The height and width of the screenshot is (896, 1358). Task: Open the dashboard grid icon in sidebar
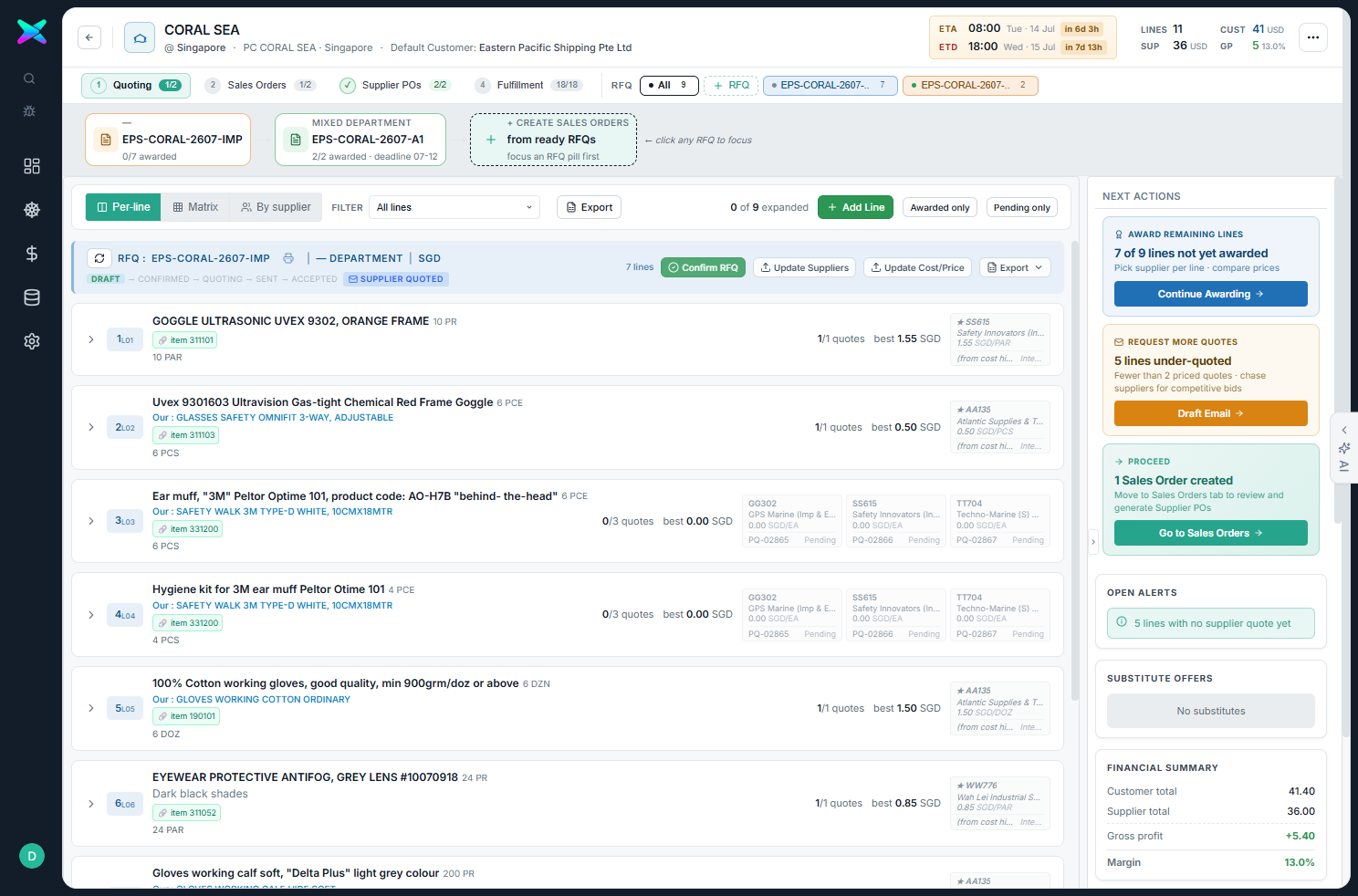pyautogui.click(x=32, y=166)
